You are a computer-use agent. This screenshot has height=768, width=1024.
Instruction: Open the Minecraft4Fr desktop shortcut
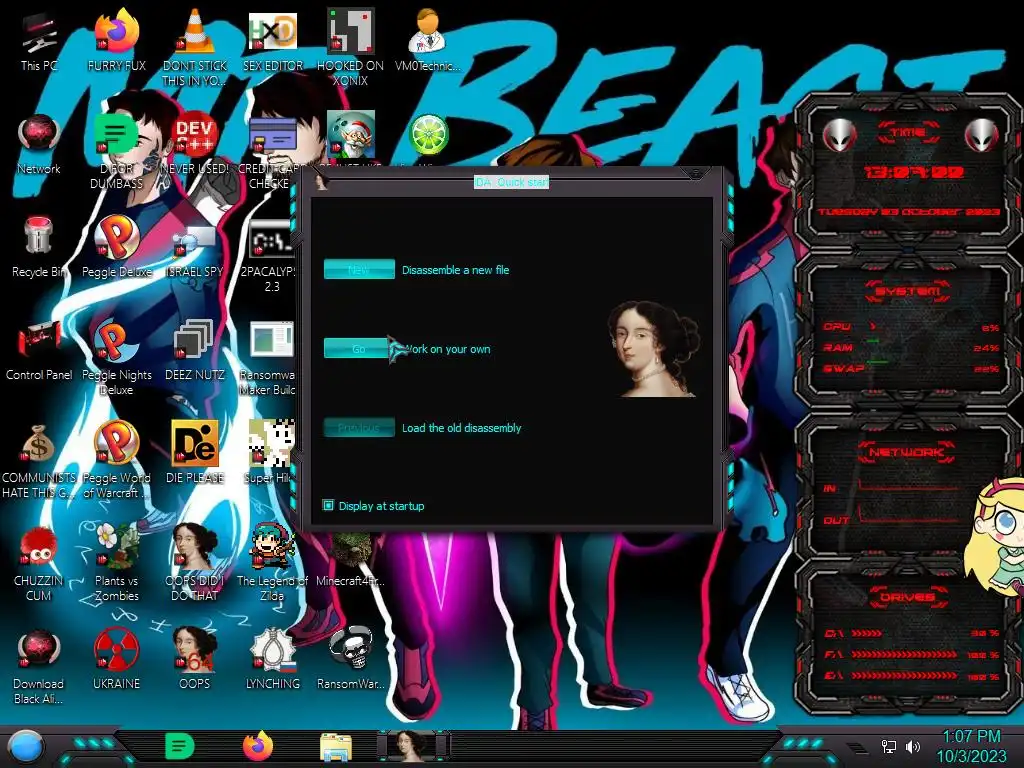350,559
